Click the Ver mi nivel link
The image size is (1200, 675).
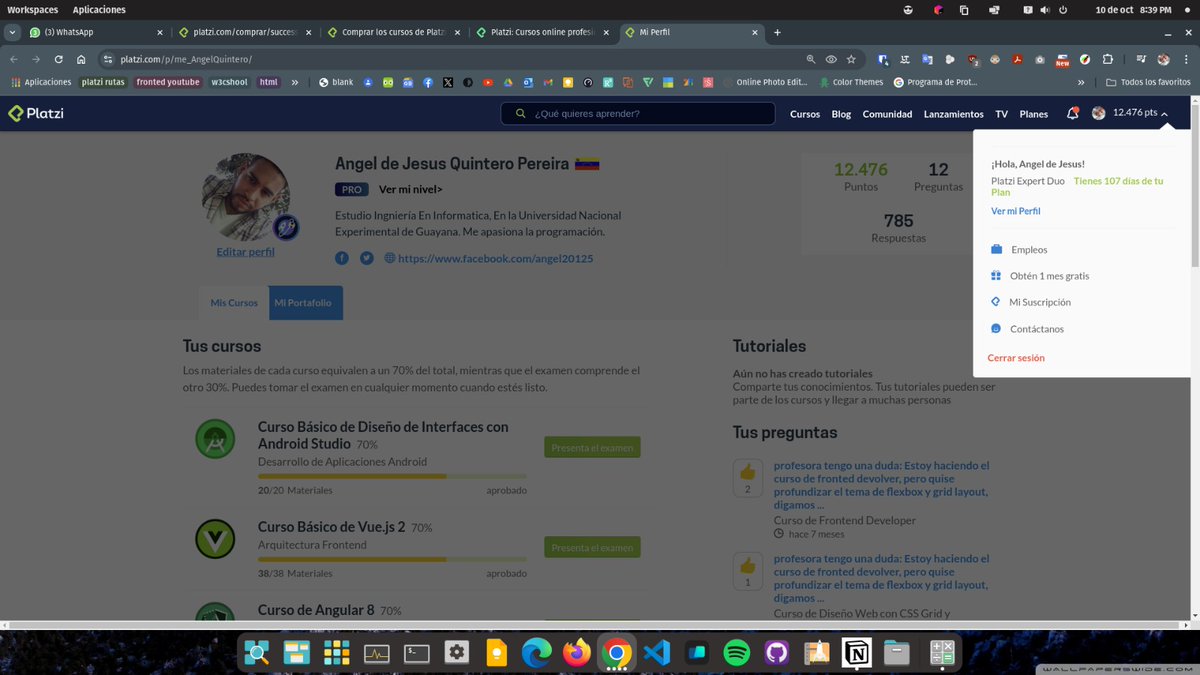tap(410, 189)
